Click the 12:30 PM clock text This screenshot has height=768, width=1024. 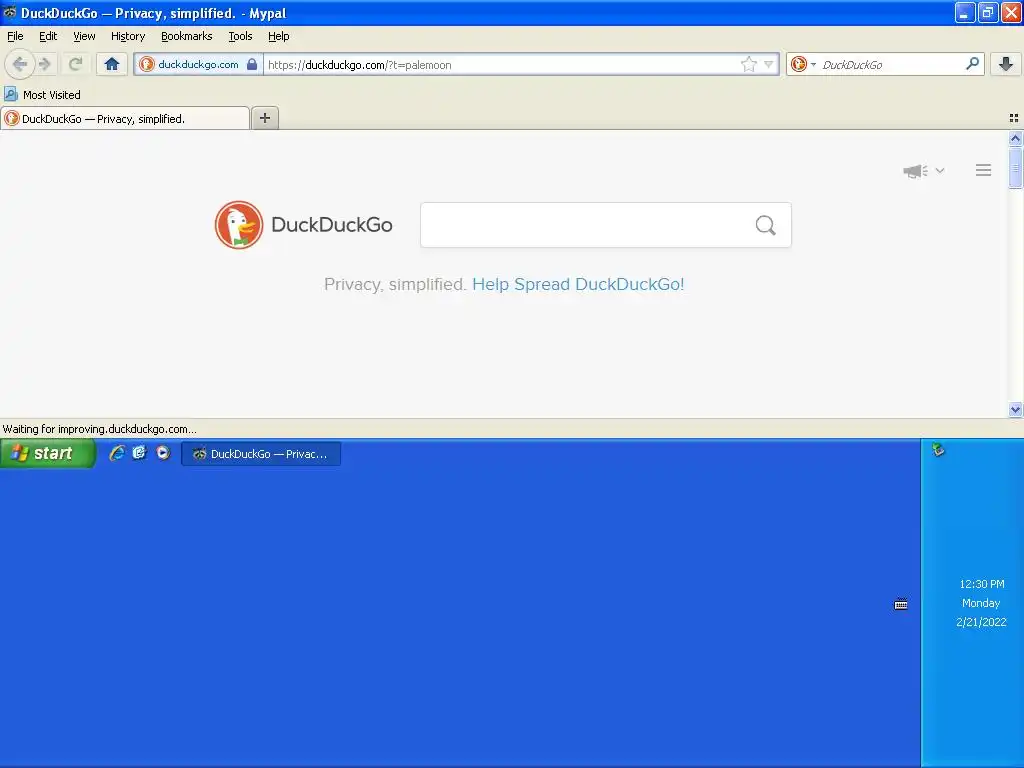(x=982, y=584)
